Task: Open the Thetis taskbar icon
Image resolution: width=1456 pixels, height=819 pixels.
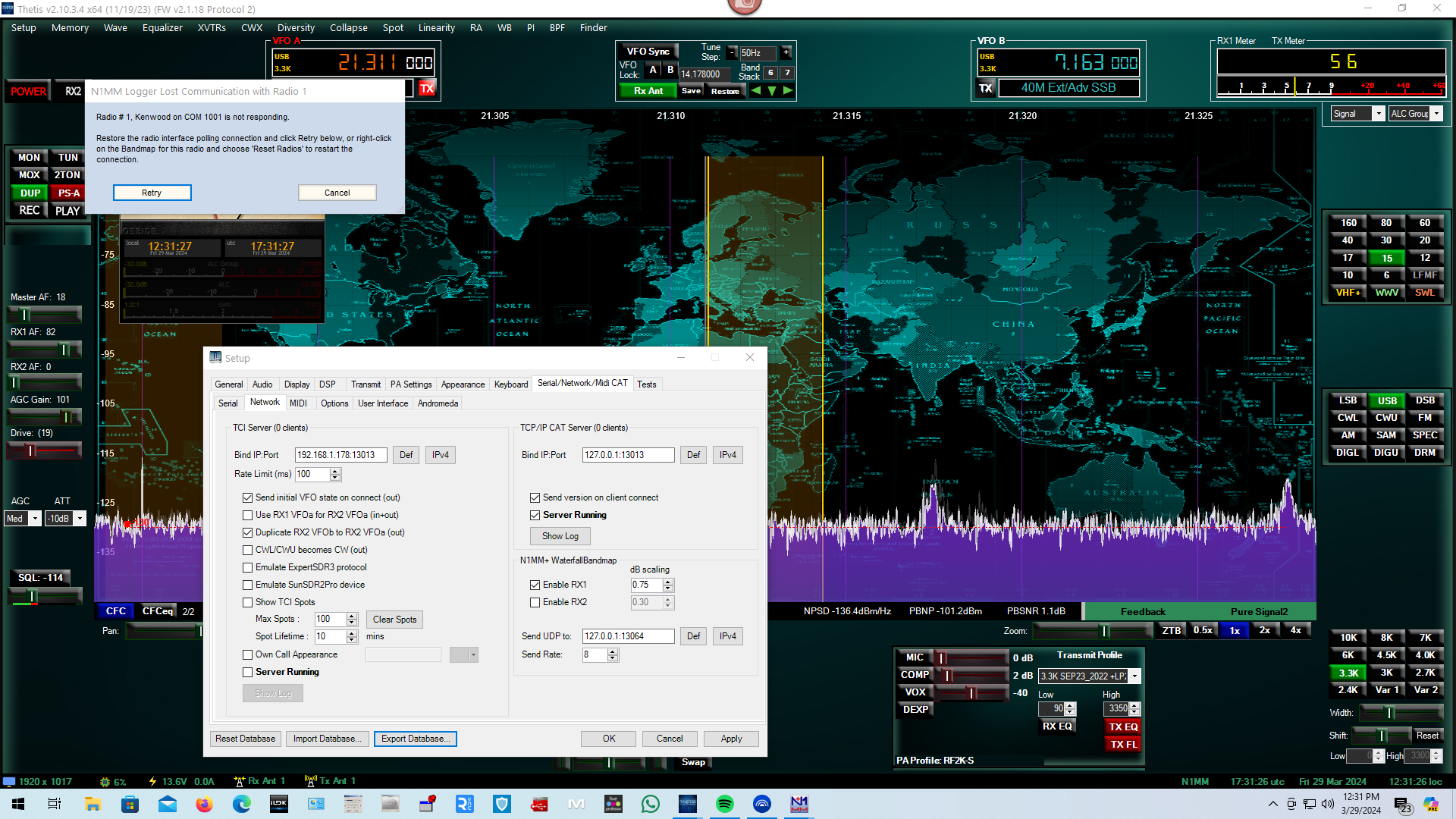Action: pyautogui.click(x=688, y=804)
